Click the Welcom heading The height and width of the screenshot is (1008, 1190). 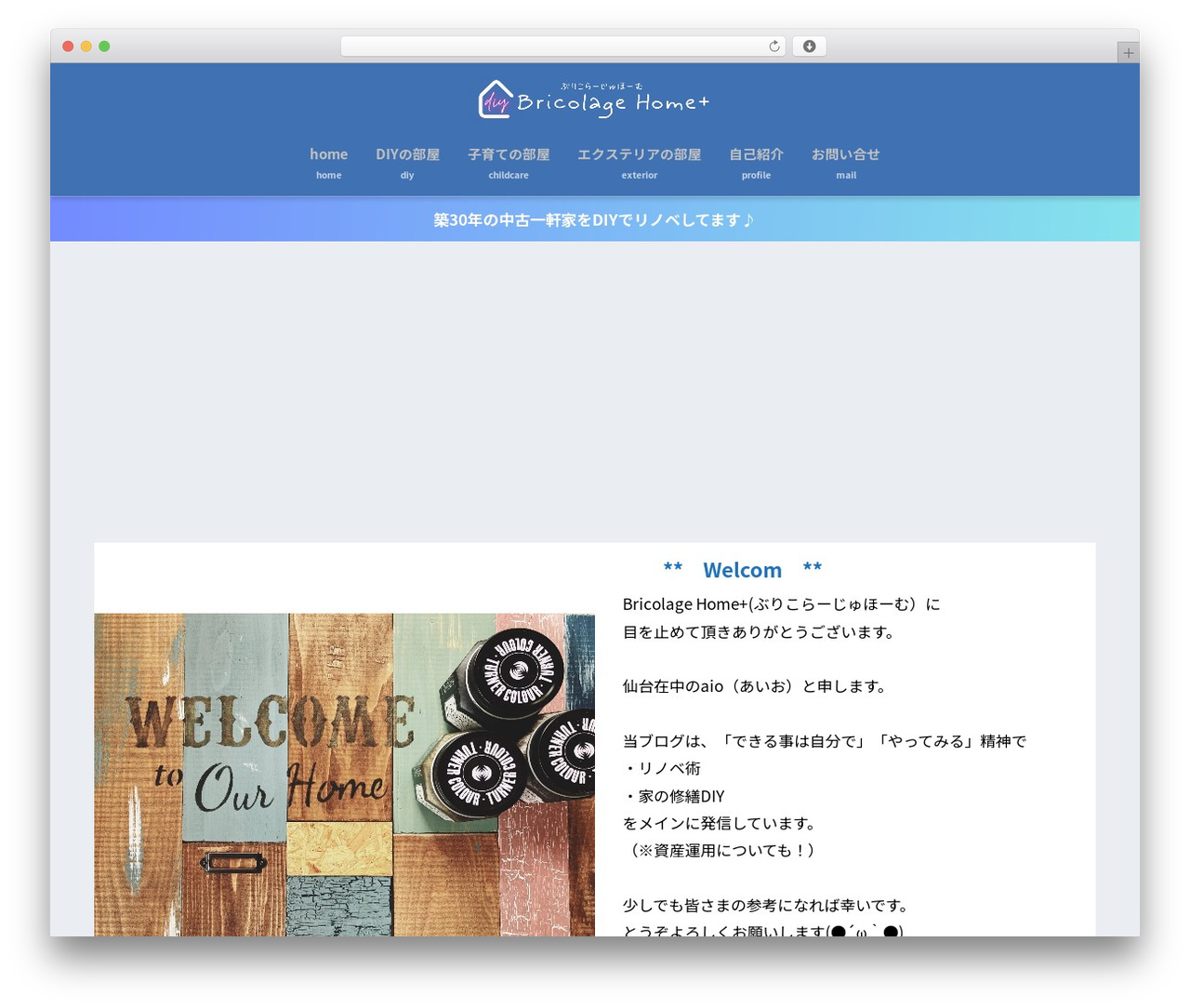(742, 570)
